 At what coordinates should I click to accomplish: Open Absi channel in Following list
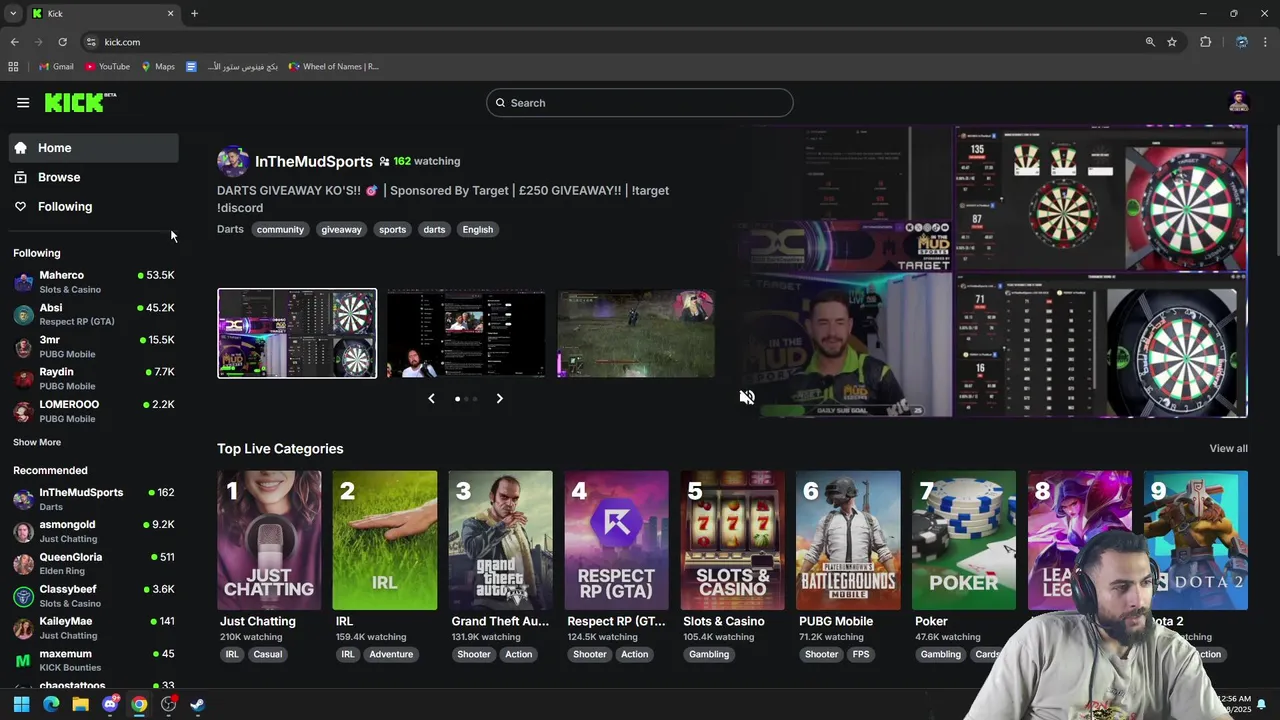[x=94, y=314]
